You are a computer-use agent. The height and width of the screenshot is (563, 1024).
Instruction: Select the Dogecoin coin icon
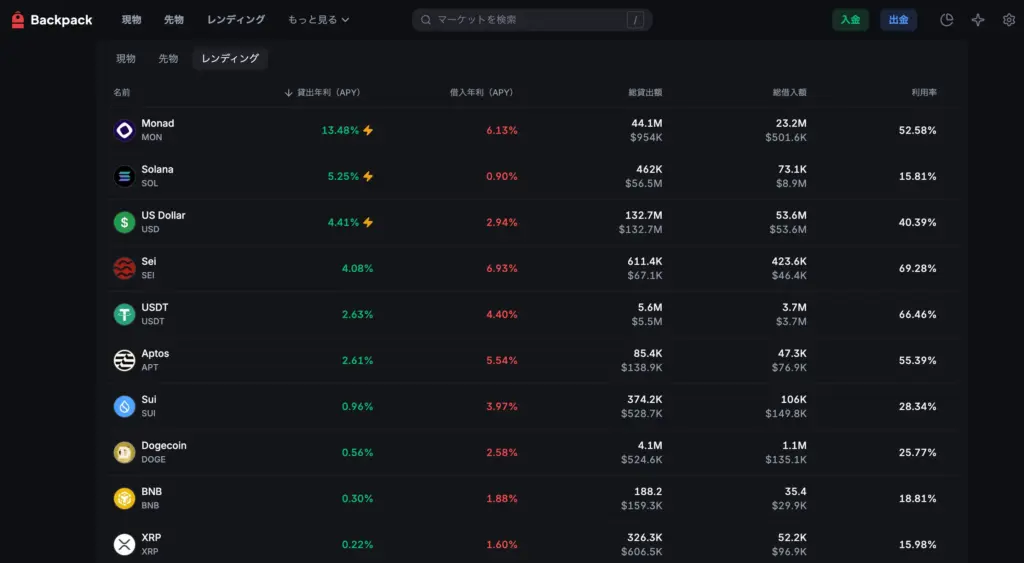124,452
